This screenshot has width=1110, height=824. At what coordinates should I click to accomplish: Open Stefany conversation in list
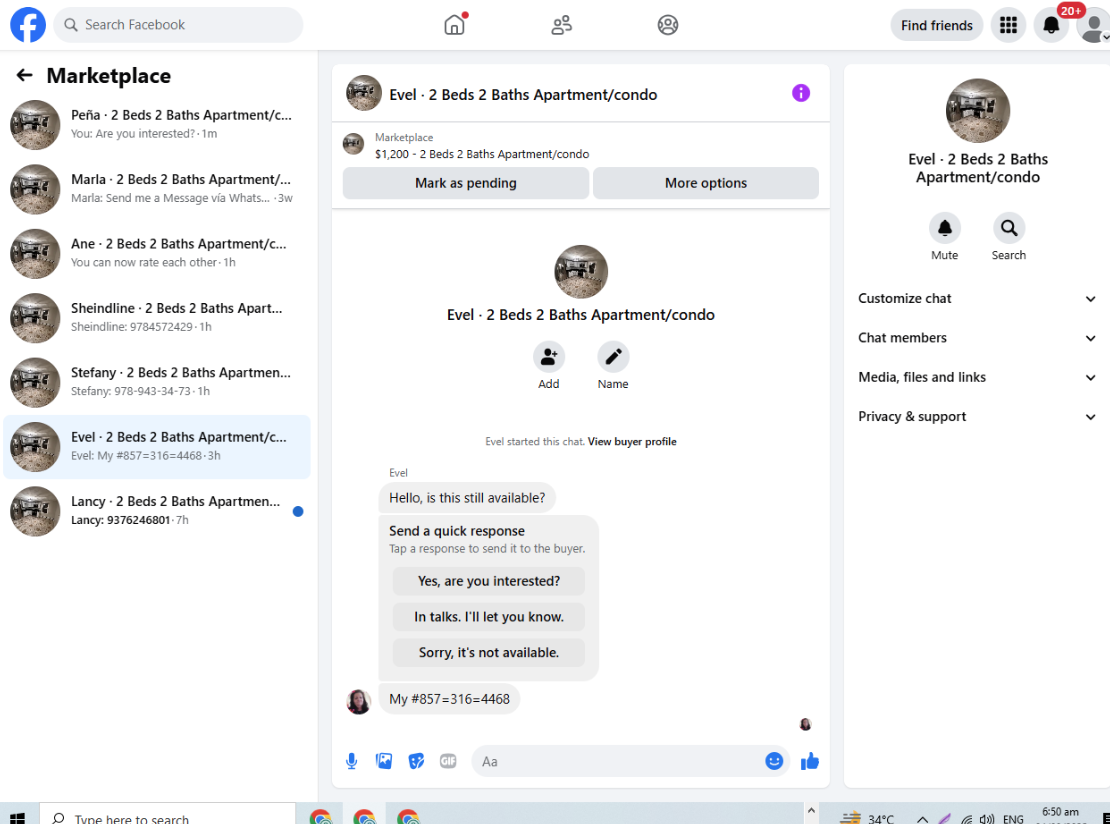(157, 382)
